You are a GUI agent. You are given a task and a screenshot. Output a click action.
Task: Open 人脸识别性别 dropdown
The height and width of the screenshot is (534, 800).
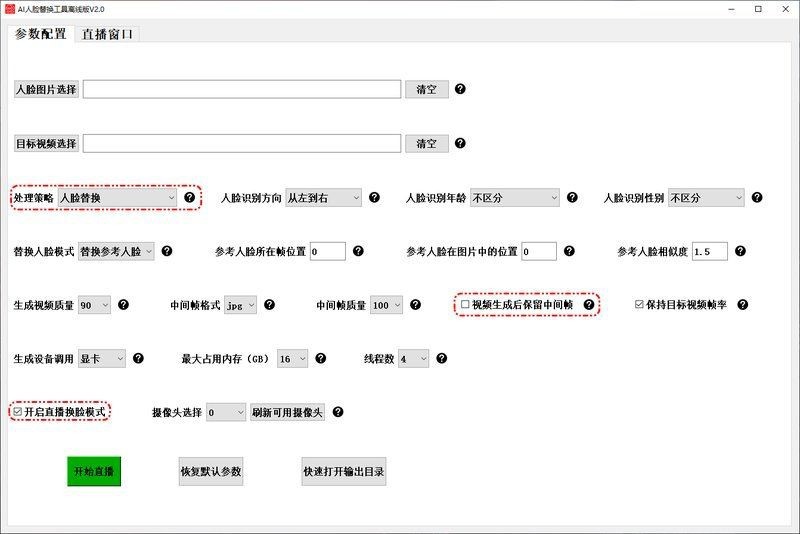point(706,198)
